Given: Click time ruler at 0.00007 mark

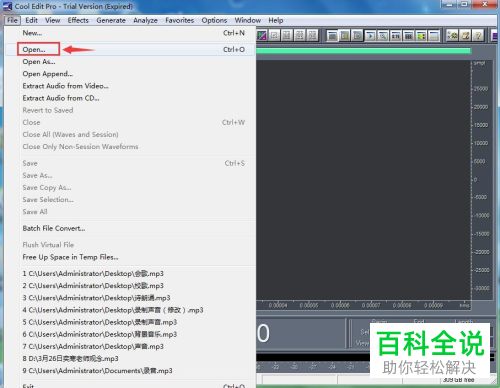Looking at the screenshot, I should 371,305.
